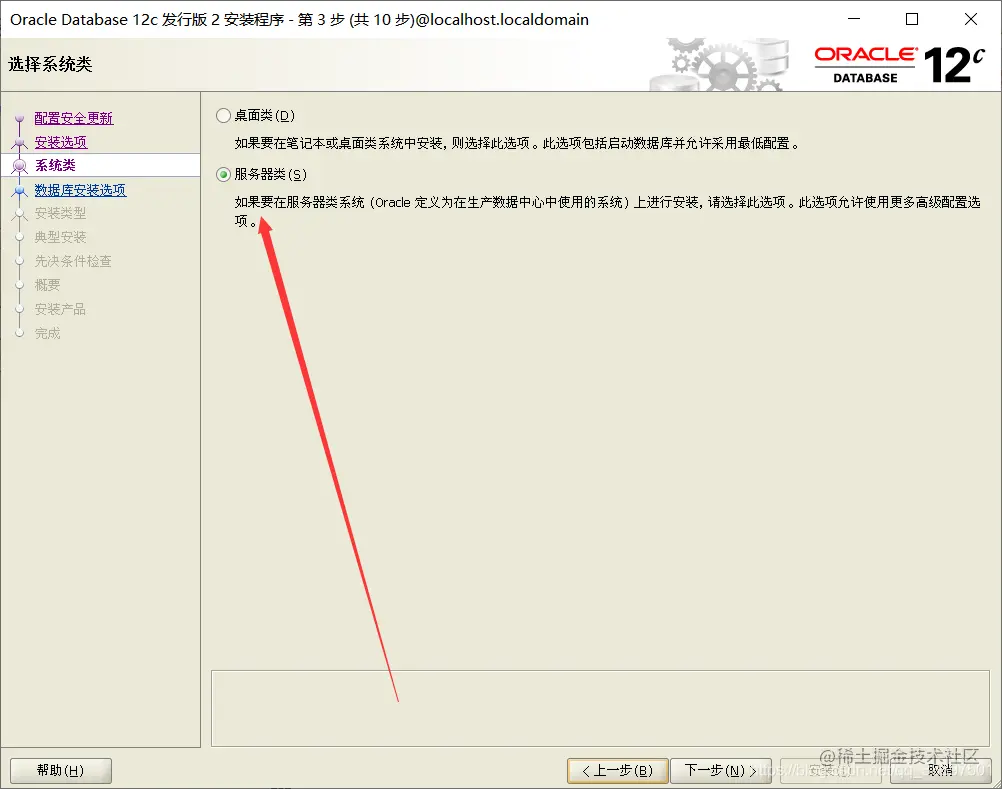Click the message text area at bottom
Screen dimensions: 1002x789
(x=600, y=709)
